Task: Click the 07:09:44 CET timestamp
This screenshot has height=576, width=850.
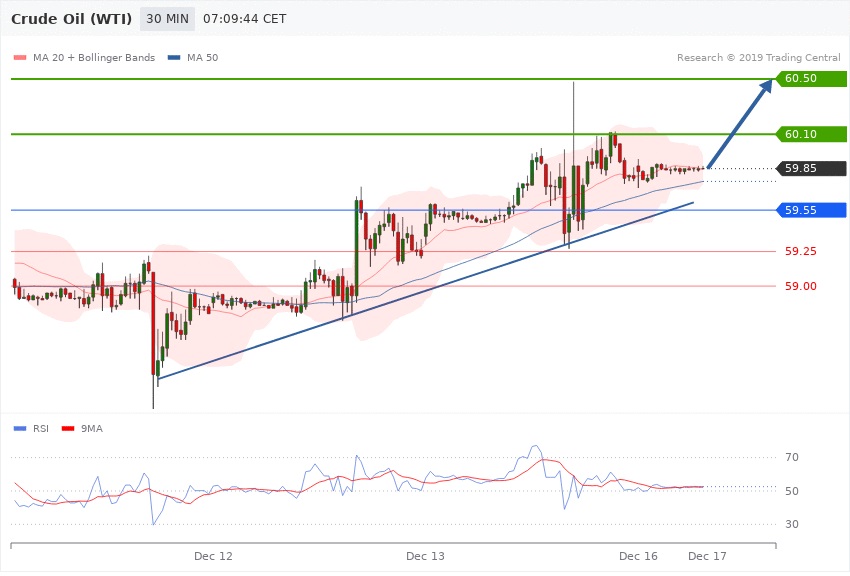Action: pos(245,19)
